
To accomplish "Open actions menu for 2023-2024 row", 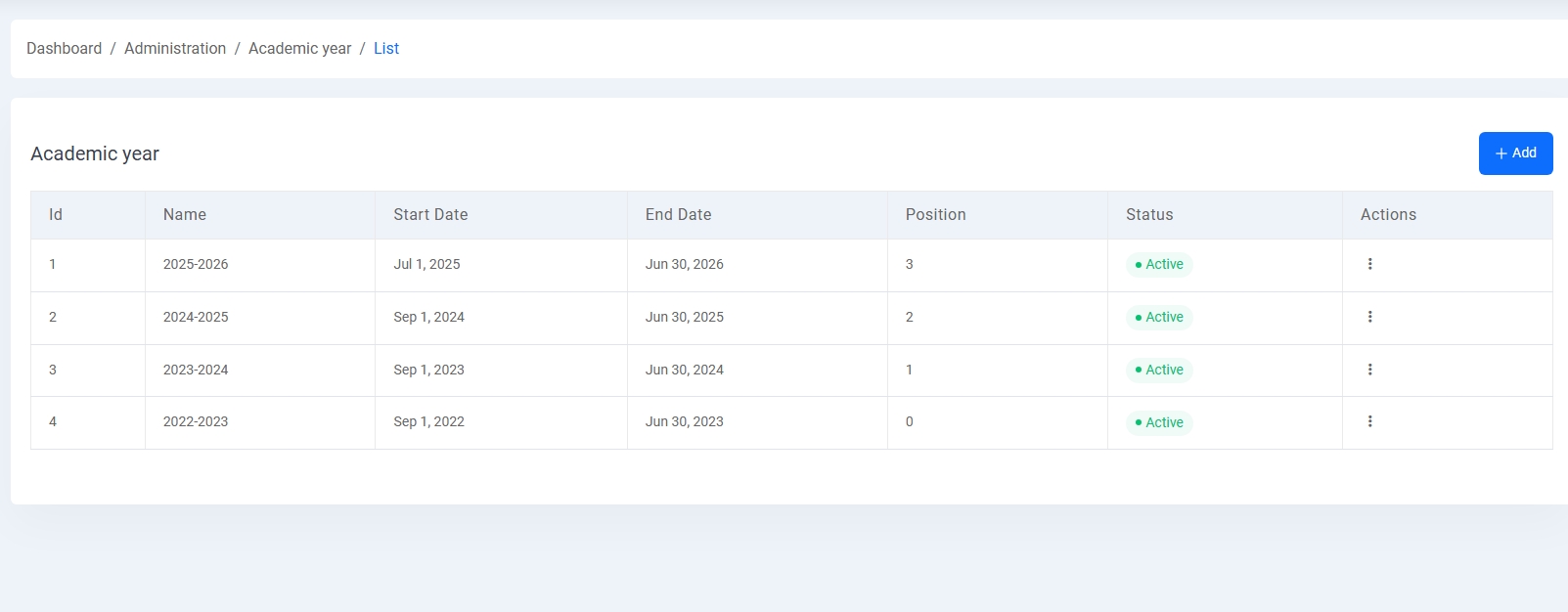I will (1369, 370).
